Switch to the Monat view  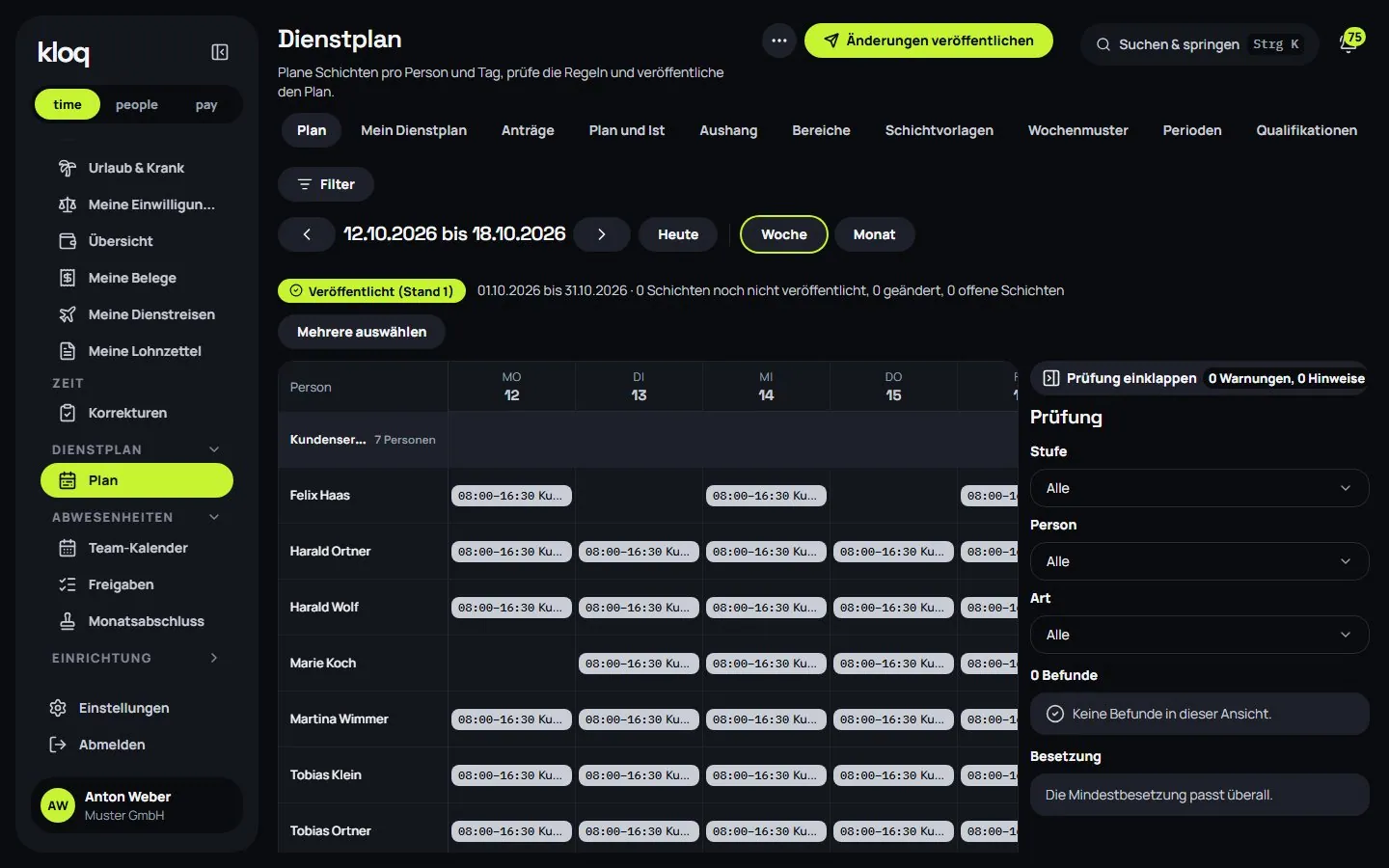pyautogui.click(x=874, y=234)
